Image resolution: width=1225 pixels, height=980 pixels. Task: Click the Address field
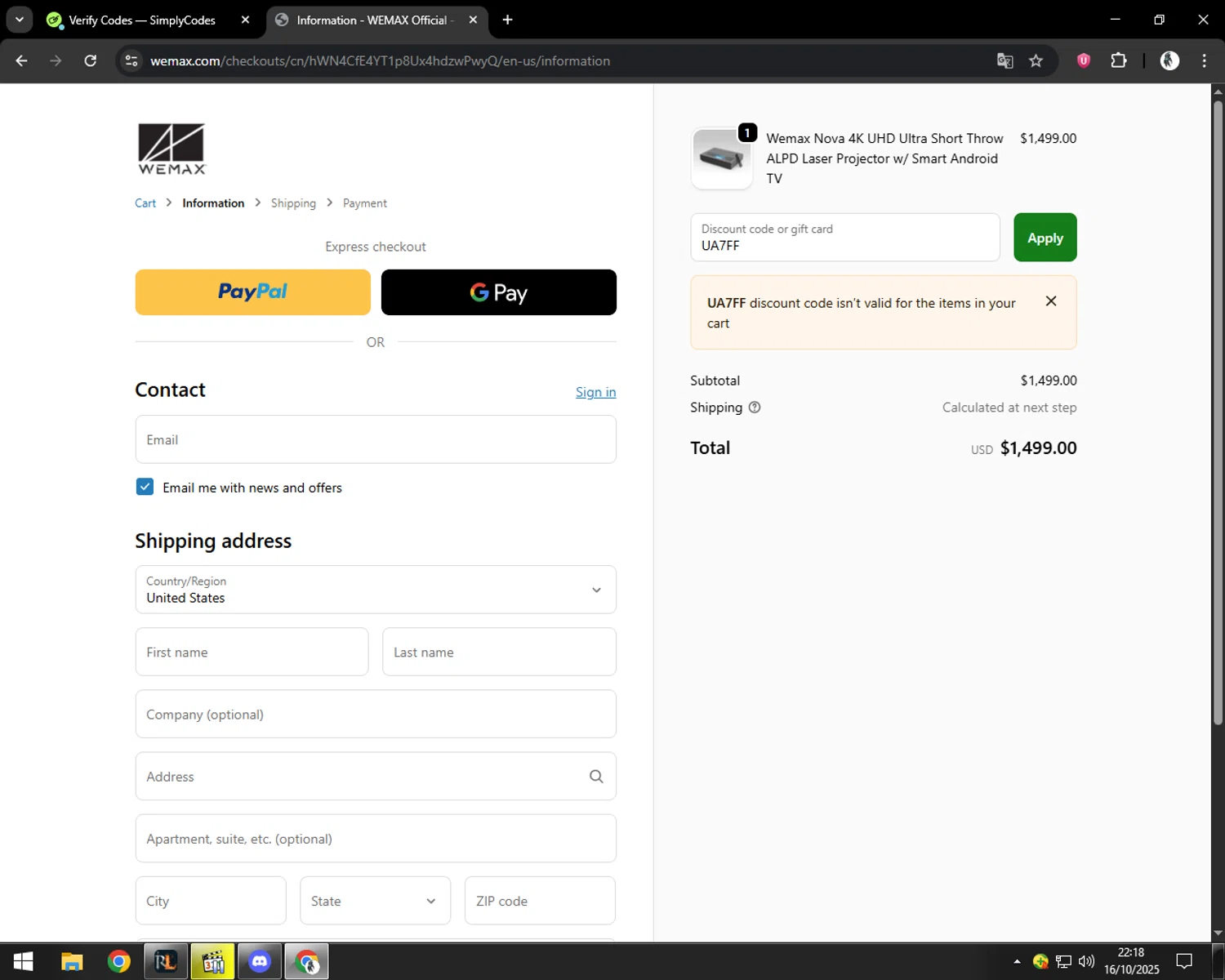click(x=376, y=776)
